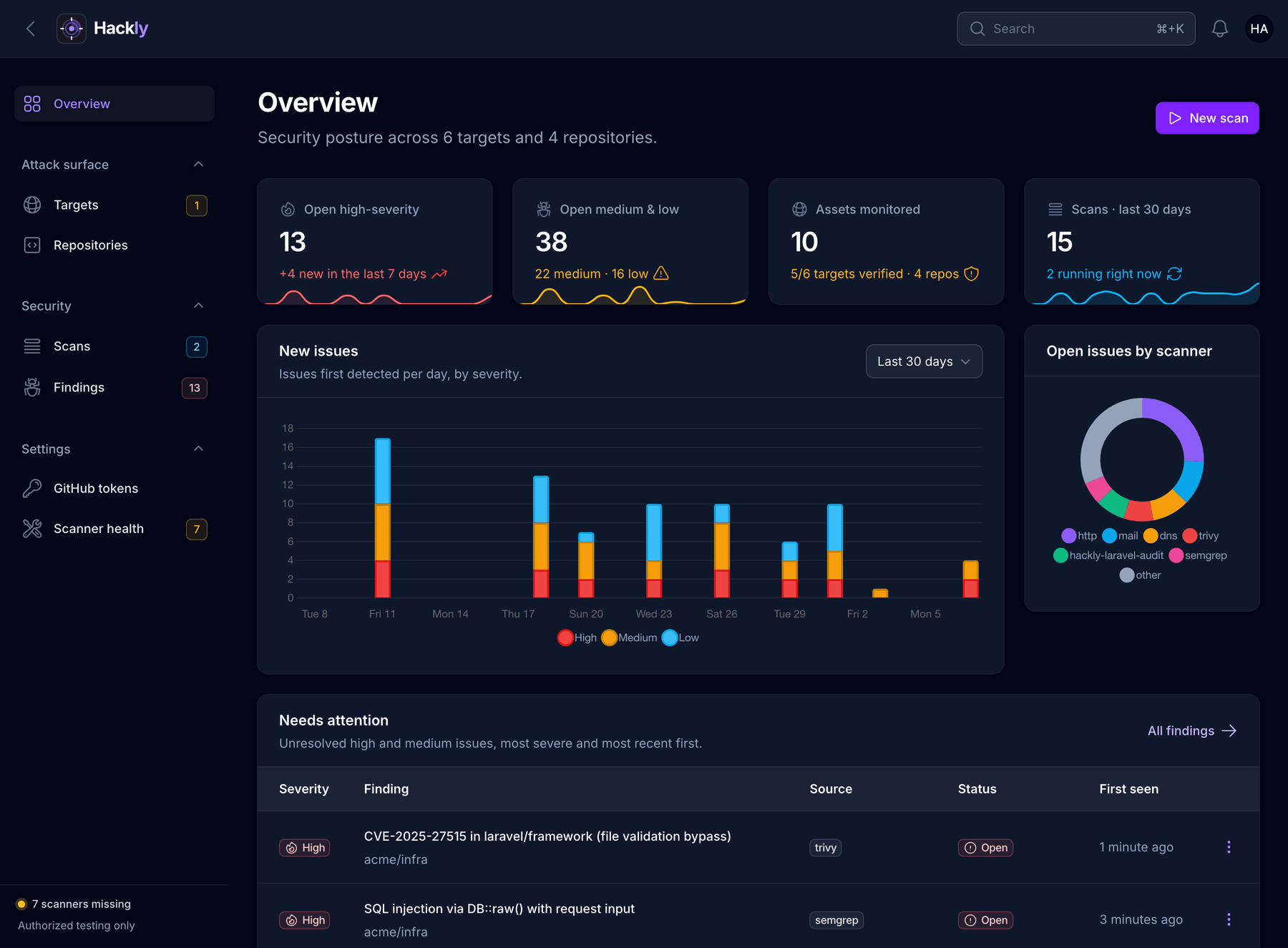Viewport: 1288px width, 948px height.
Task: Click the semgrep source tag
Action: (836, 920)
